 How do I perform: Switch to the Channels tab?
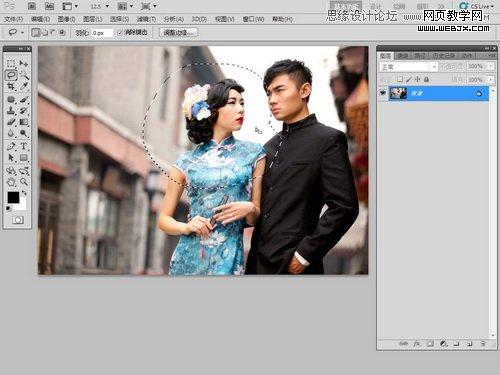click(403, 56)
